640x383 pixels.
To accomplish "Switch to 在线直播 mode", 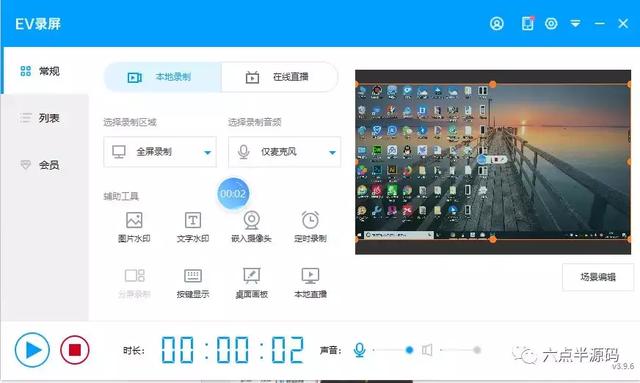I will [x=280, y=77].
